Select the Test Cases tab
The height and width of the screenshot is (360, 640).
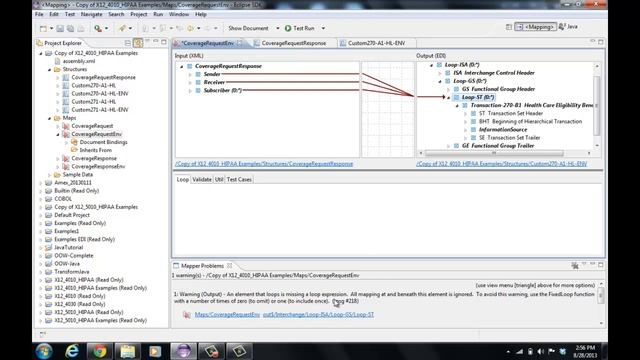(239, 179)
